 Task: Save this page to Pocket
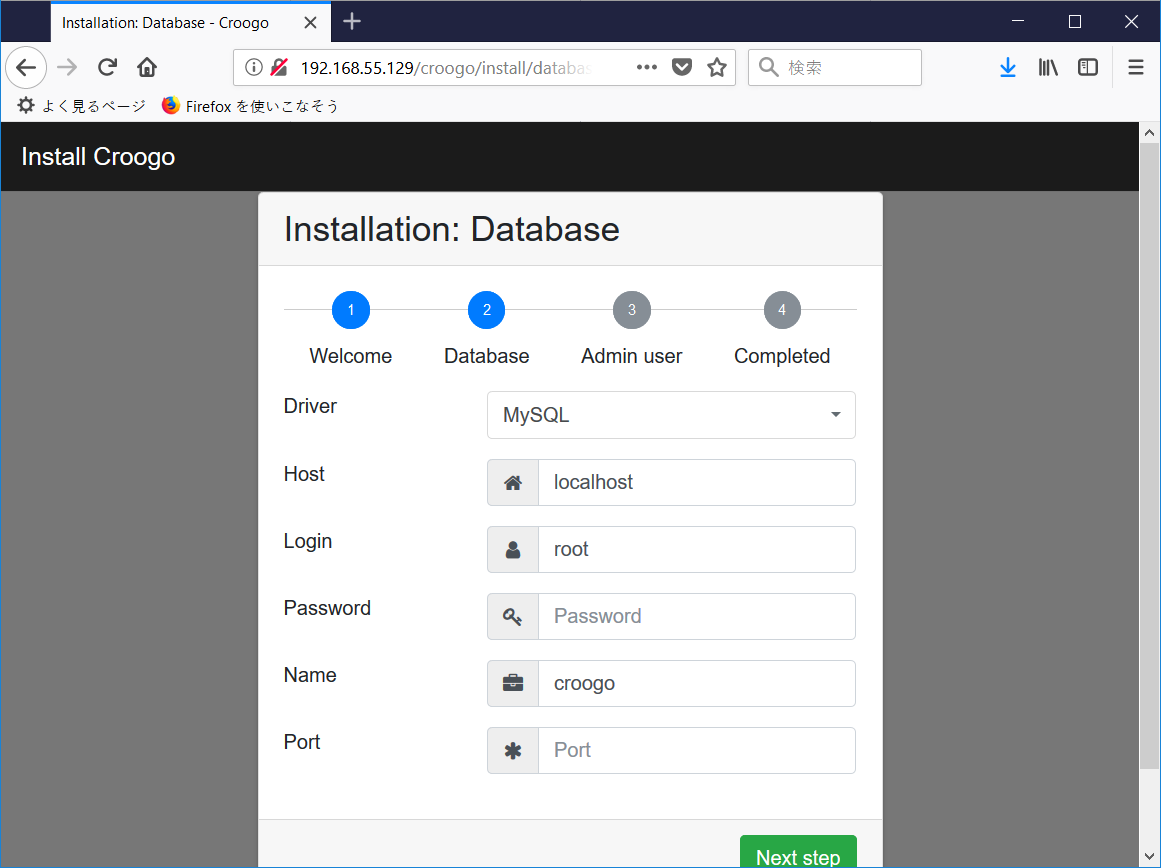point(682,67)
